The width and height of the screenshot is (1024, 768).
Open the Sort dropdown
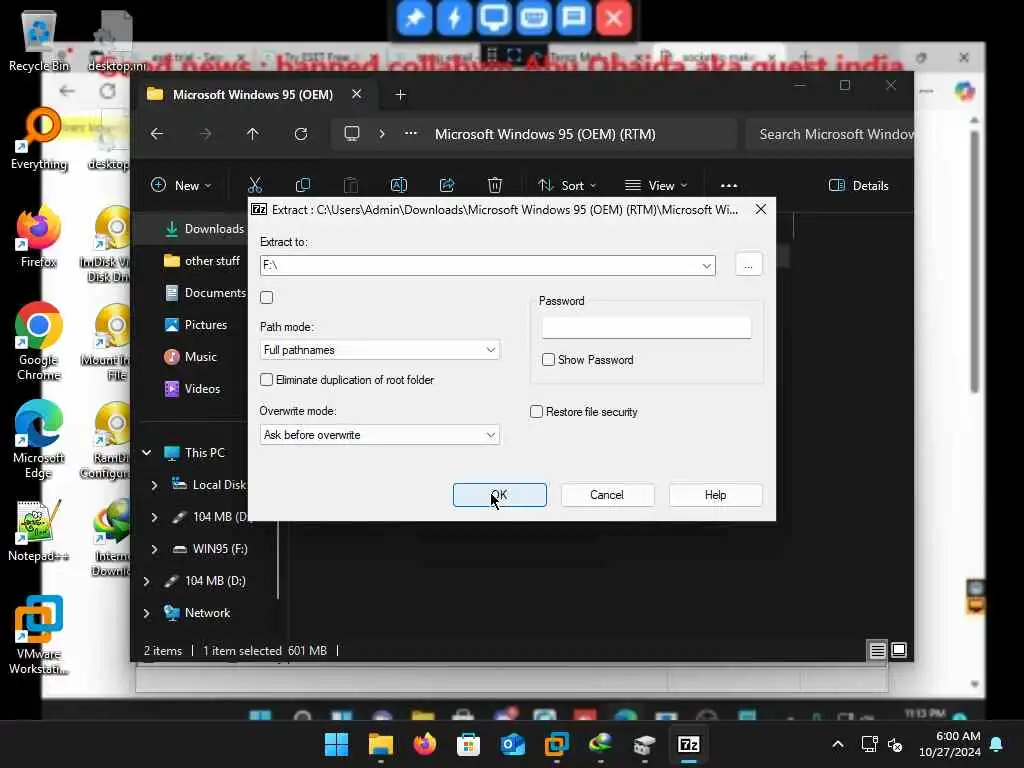[567, 185]
